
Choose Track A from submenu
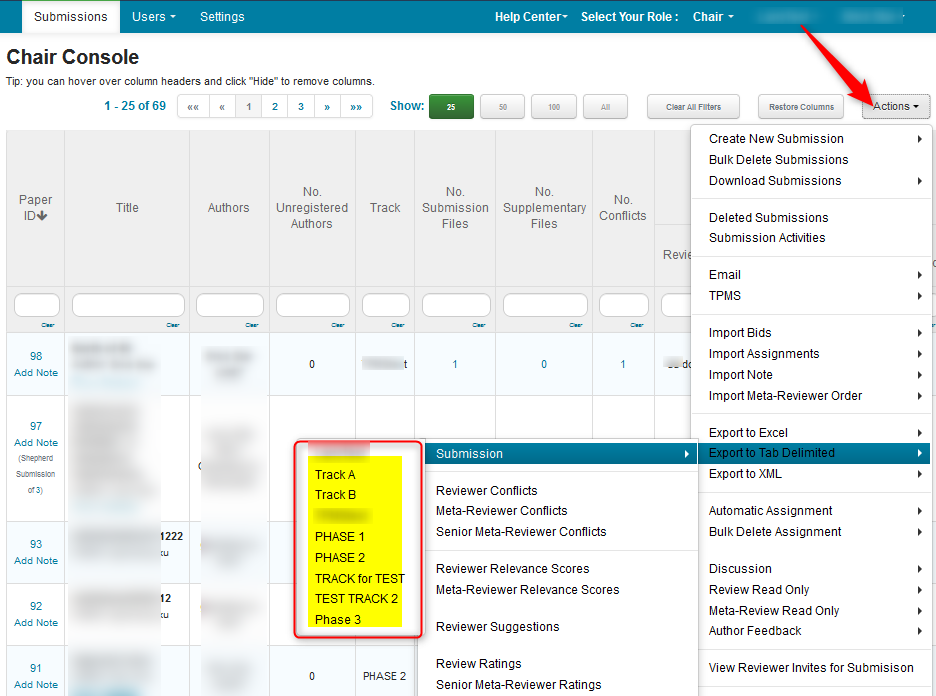click(x=335, y=475)
